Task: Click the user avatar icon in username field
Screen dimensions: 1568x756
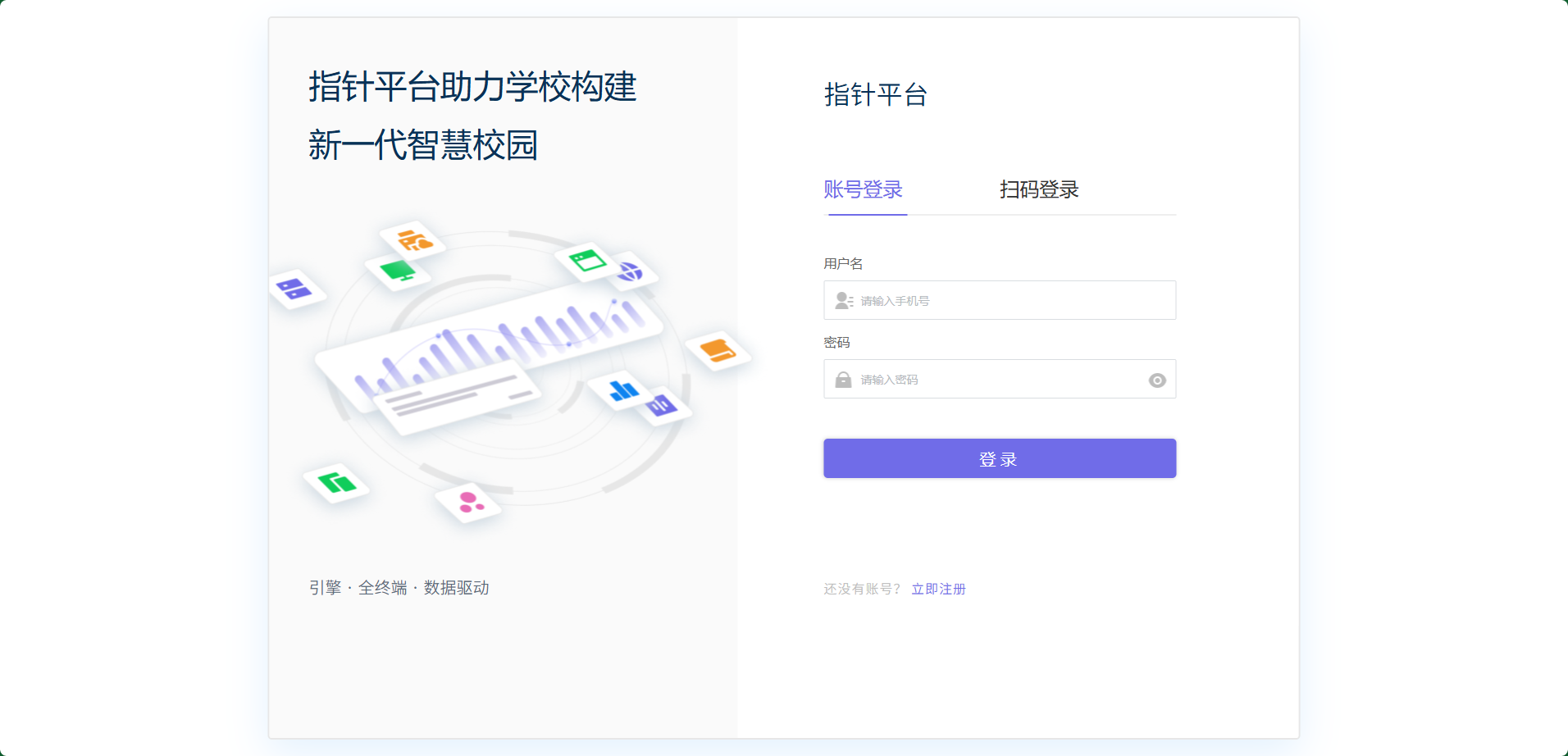Action: tap(843, 301)
